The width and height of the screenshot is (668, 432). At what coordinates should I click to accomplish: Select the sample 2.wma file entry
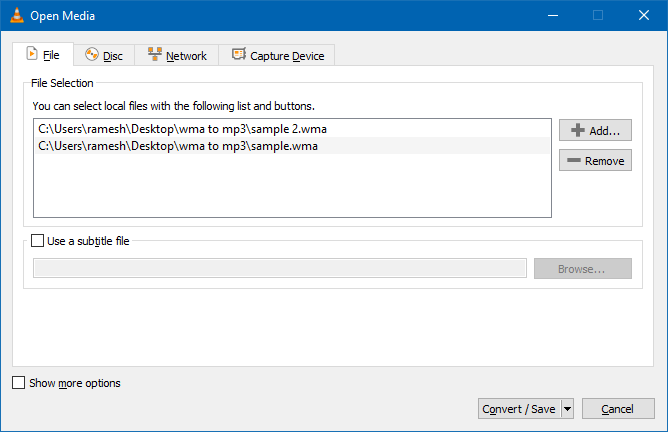[x=292, y=129]
